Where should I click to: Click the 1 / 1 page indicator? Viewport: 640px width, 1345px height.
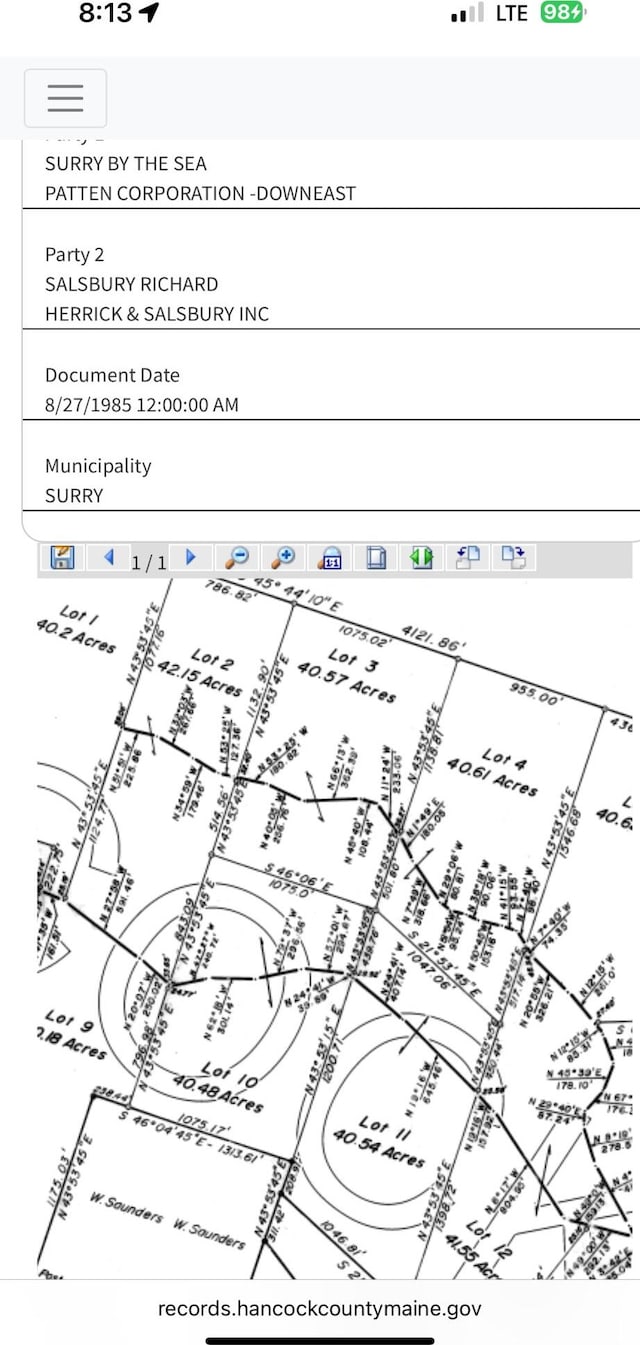tap(149, 563)
